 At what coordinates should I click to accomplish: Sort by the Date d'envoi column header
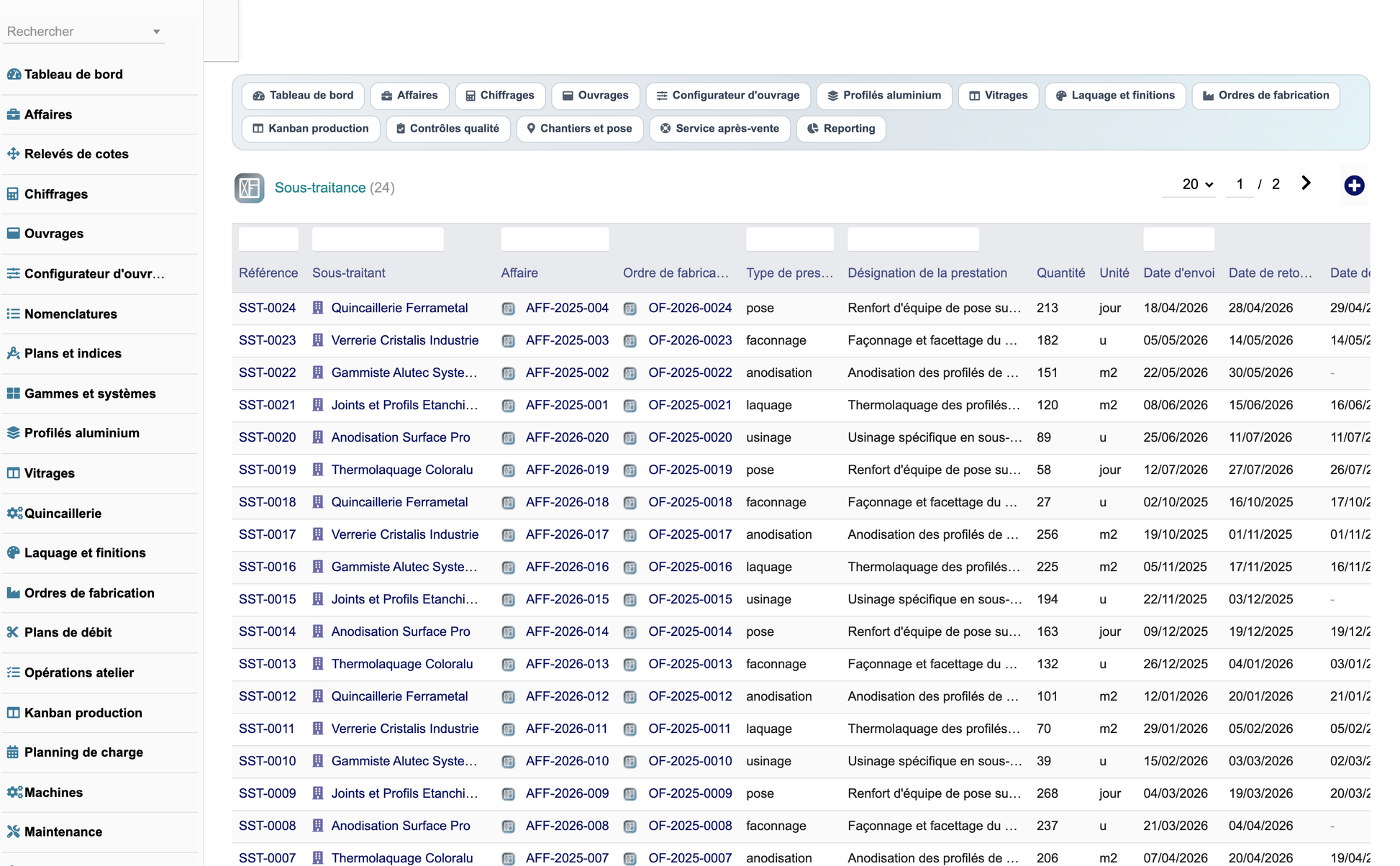[x=1179, y=273]
